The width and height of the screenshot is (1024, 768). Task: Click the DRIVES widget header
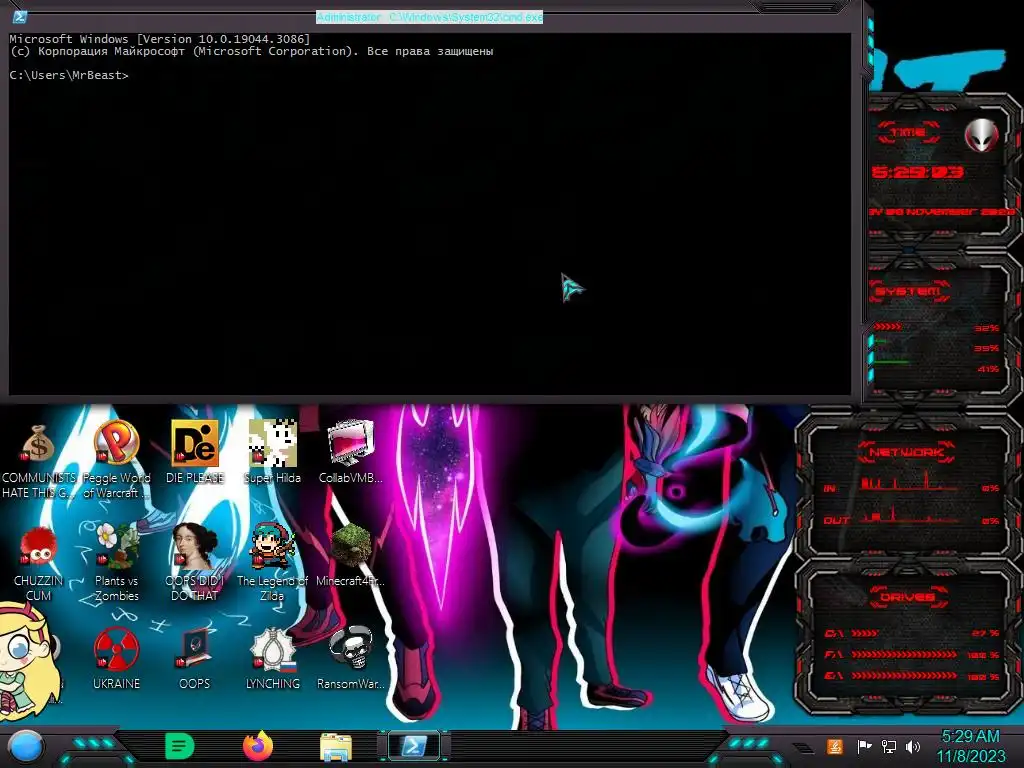pos(907,597)
